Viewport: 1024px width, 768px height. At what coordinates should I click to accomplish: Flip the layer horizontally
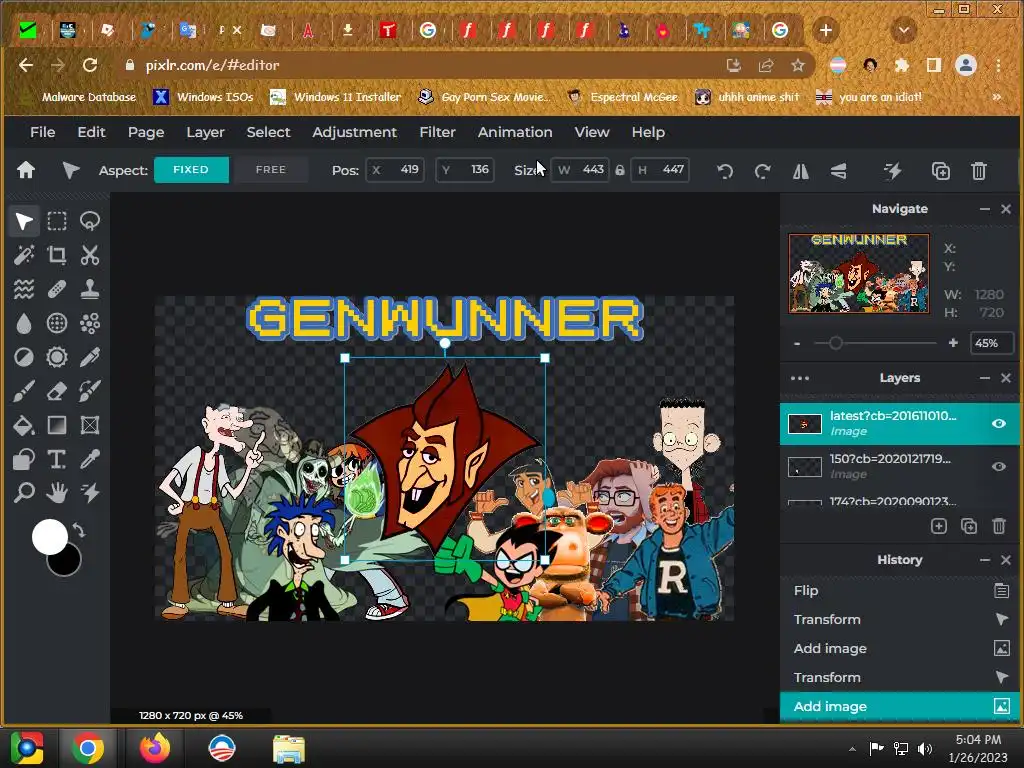[801, 171]
